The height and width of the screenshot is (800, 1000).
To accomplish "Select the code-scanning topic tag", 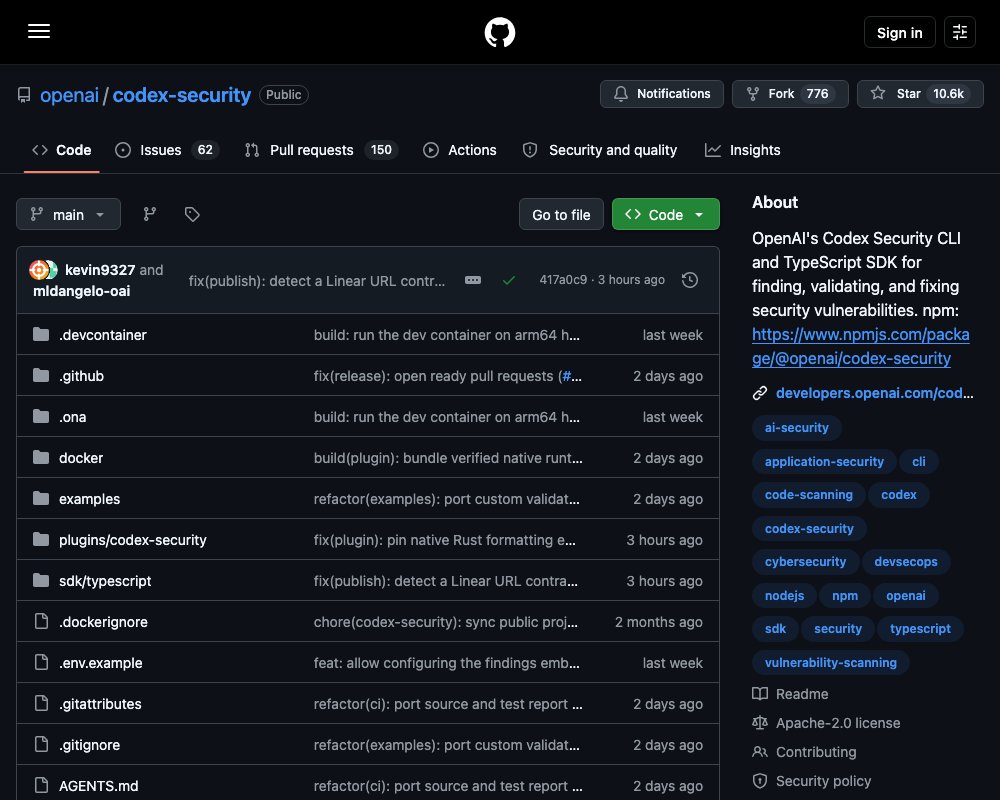I will [809, 494].
